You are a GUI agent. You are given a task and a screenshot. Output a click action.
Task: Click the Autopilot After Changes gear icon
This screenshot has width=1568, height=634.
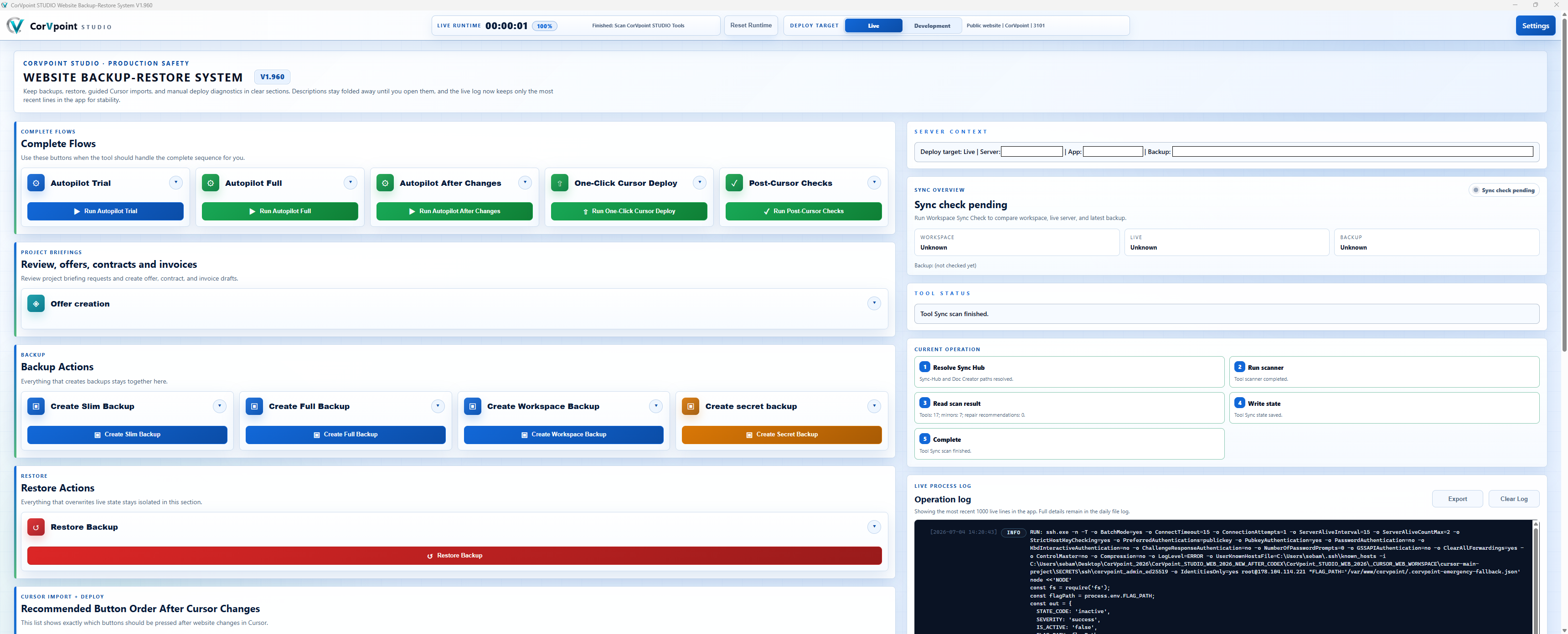pos(385,183)
